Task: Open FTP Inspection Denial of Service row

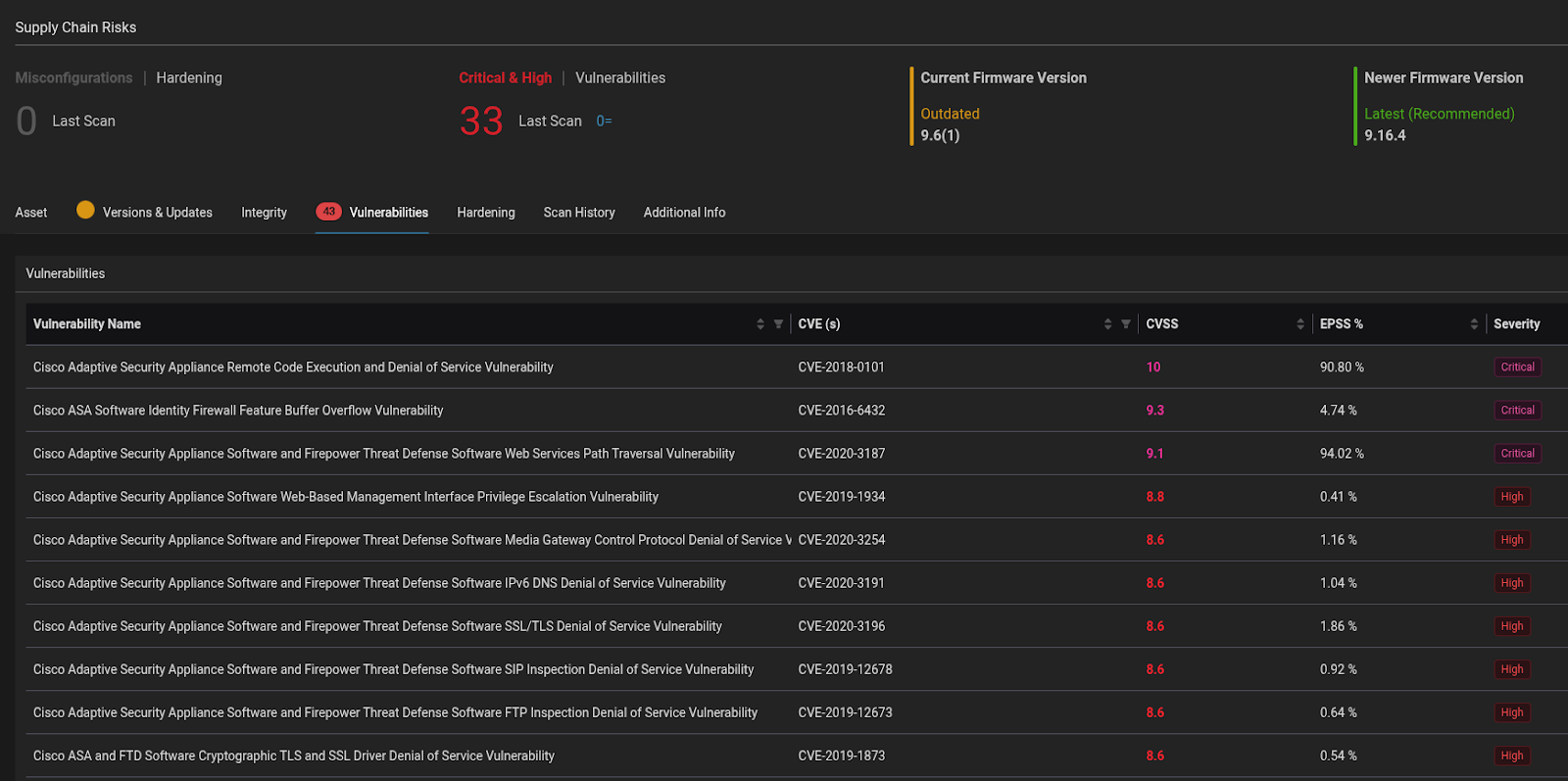Action: click(395, 712)
